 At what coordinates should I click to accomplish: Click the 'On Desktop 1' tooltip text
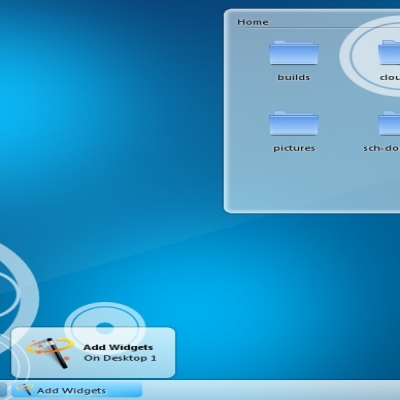coord(120,358)
